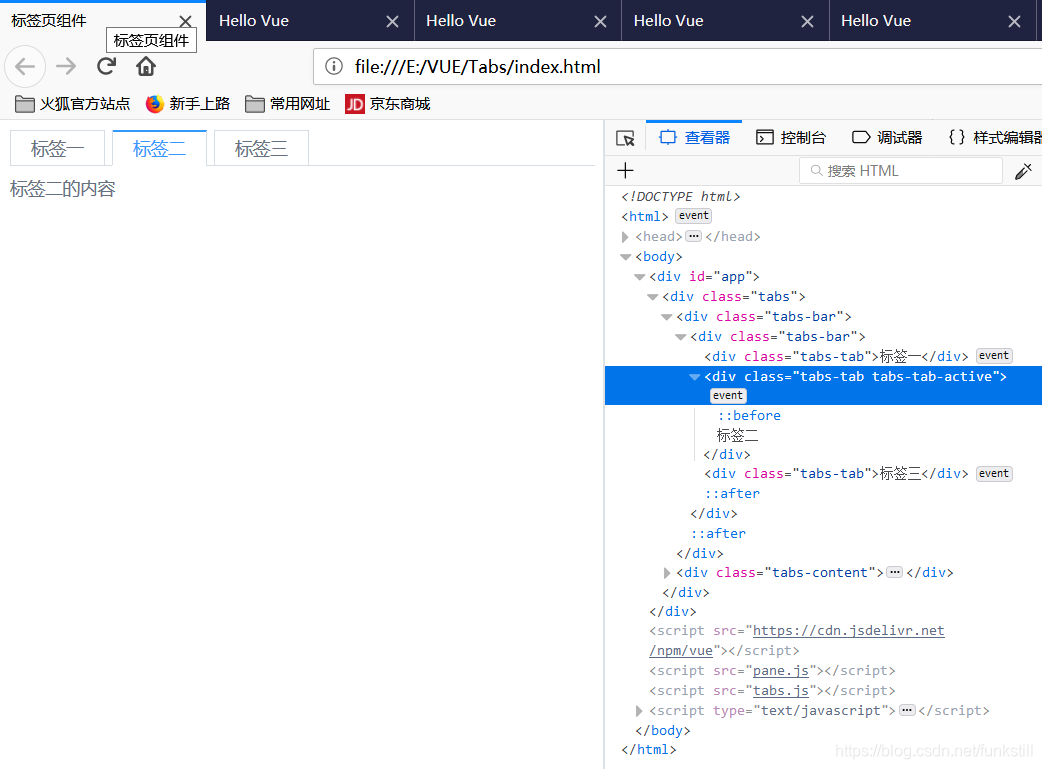1042x769 pixels.
Task: Click the 标签二的内容 page content text
Action: (62, 189)
